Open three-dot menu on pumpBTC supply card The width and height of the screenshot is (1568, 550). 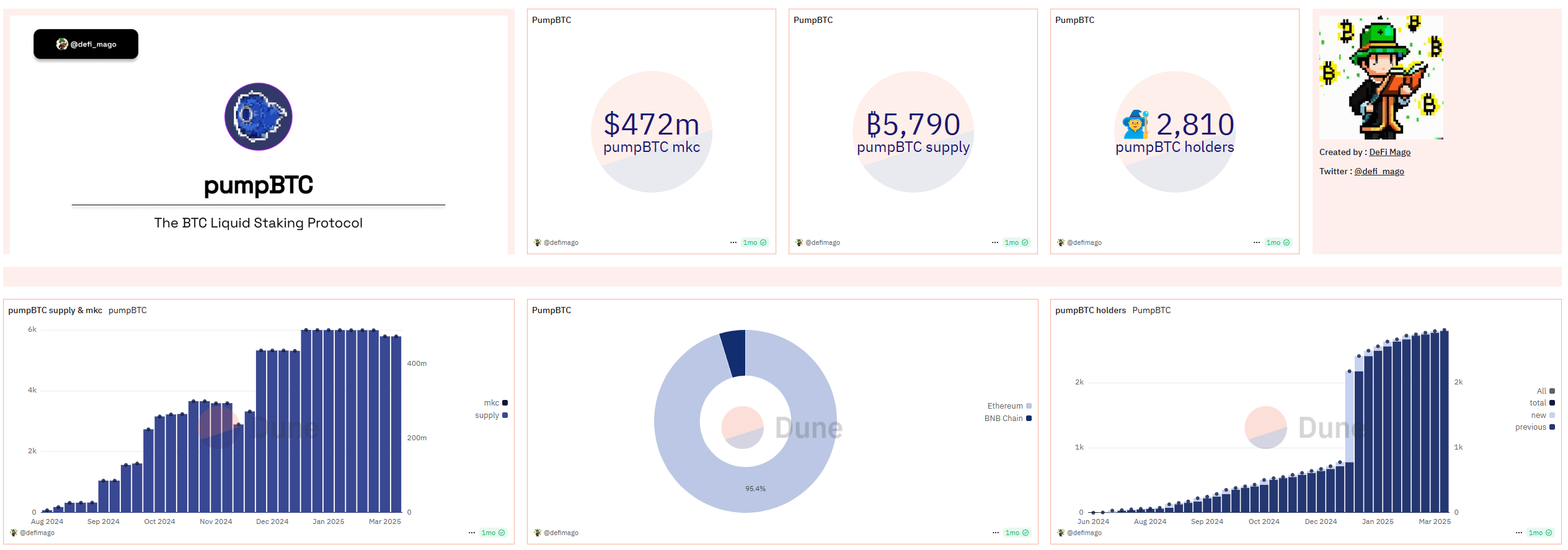click(x=995, y=242)
